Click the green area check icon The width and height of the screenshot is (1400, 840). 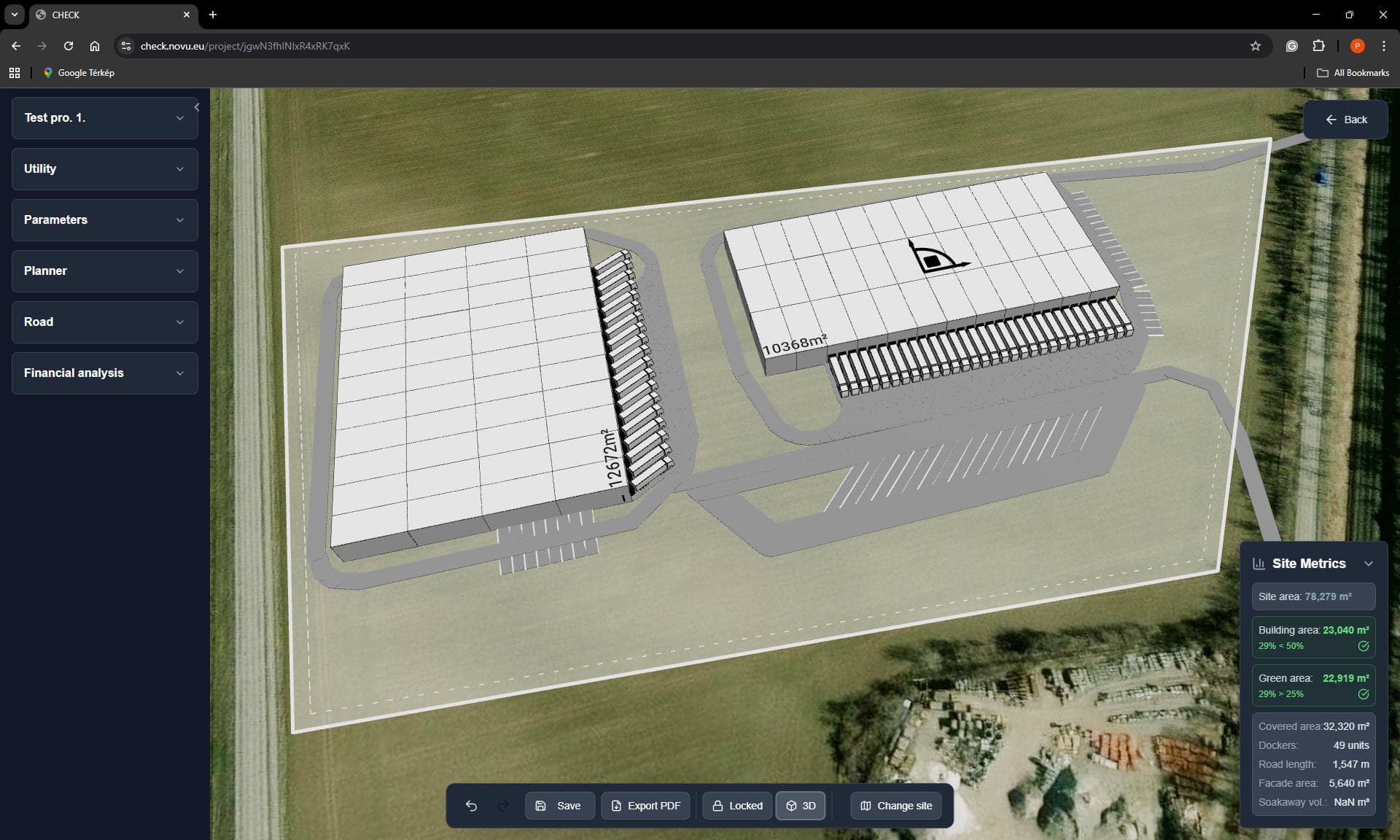1364,694
